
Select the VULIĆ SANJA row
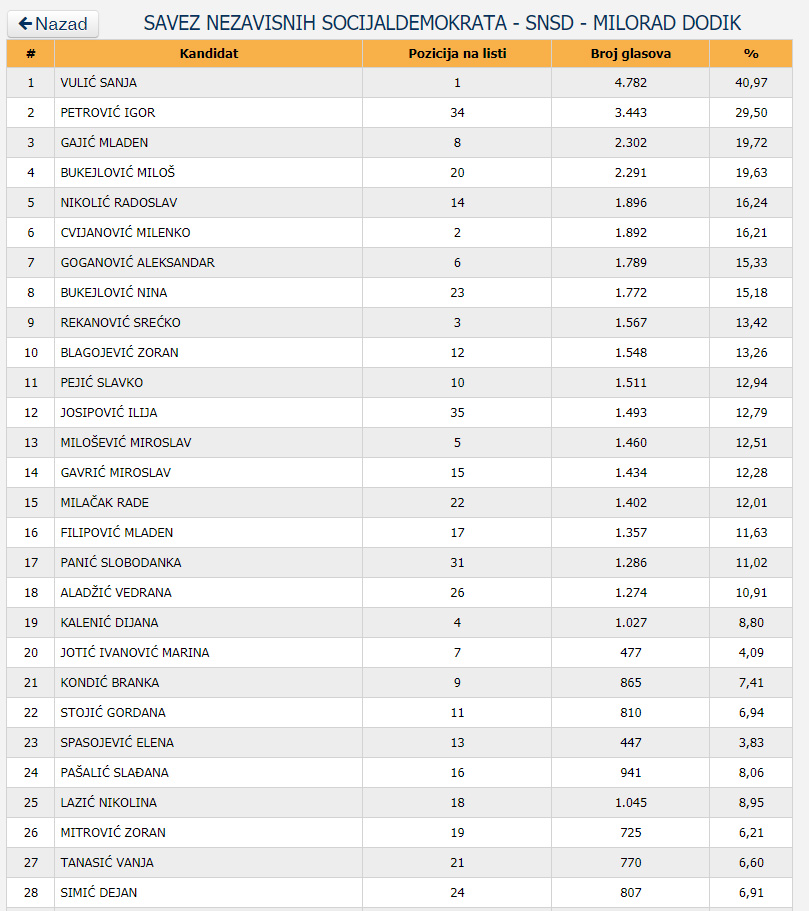click(x=99, y=83)
